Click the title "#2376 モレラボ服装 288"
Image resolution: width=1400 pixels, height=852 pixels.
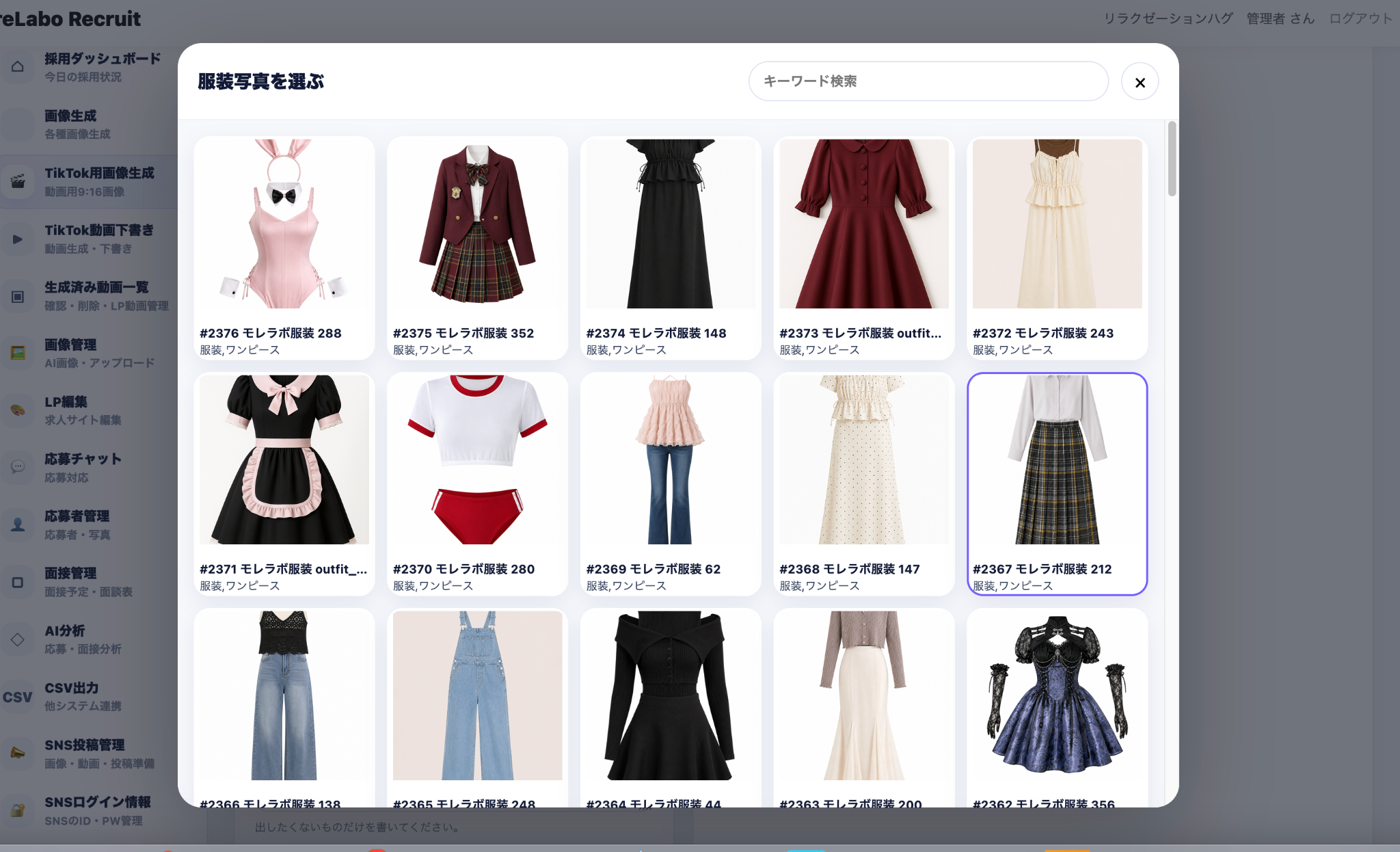pos(271,333)
